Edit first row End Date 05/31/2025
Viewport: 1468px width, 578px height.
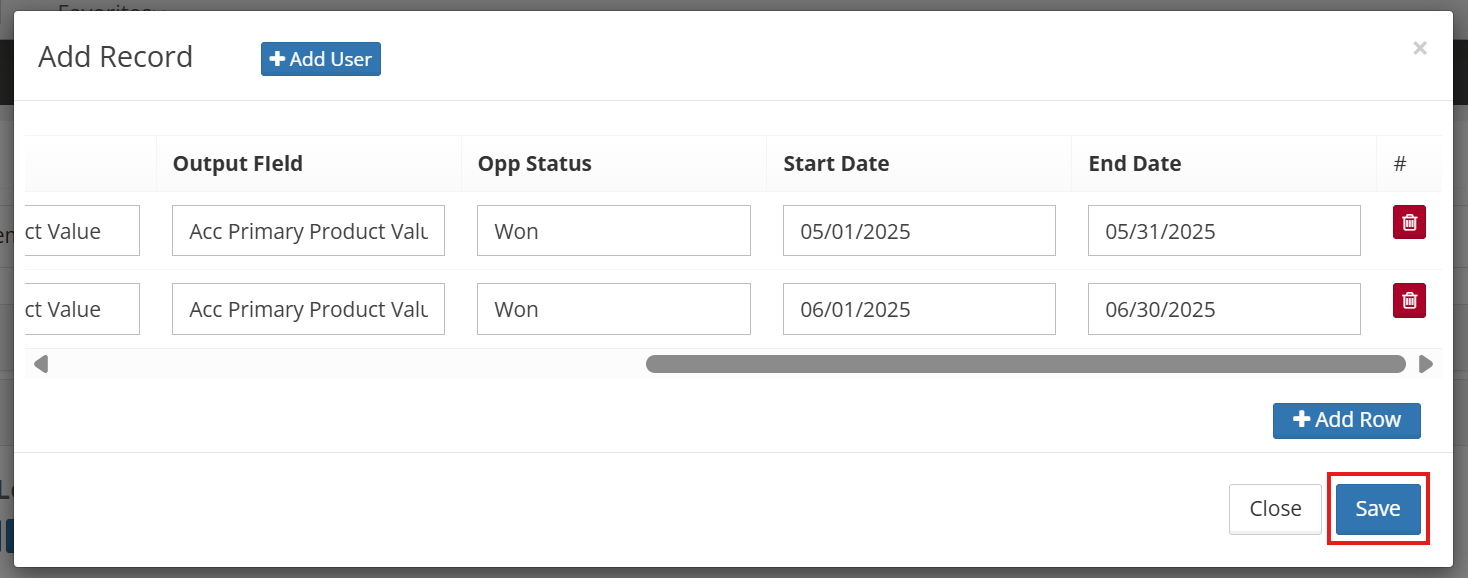[1223, 231]
